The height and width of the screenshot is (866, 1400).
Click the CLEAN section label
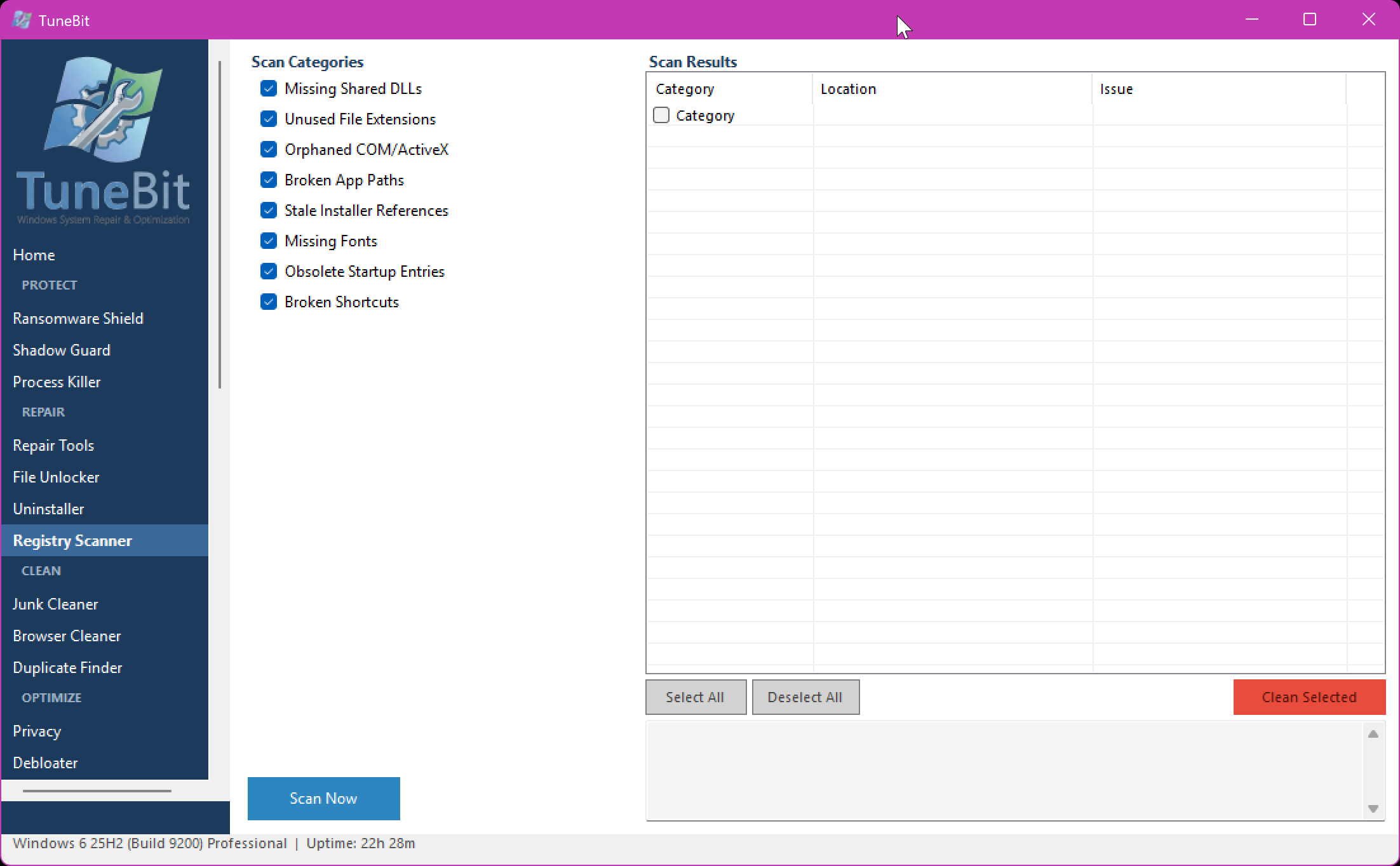[41, 571]
